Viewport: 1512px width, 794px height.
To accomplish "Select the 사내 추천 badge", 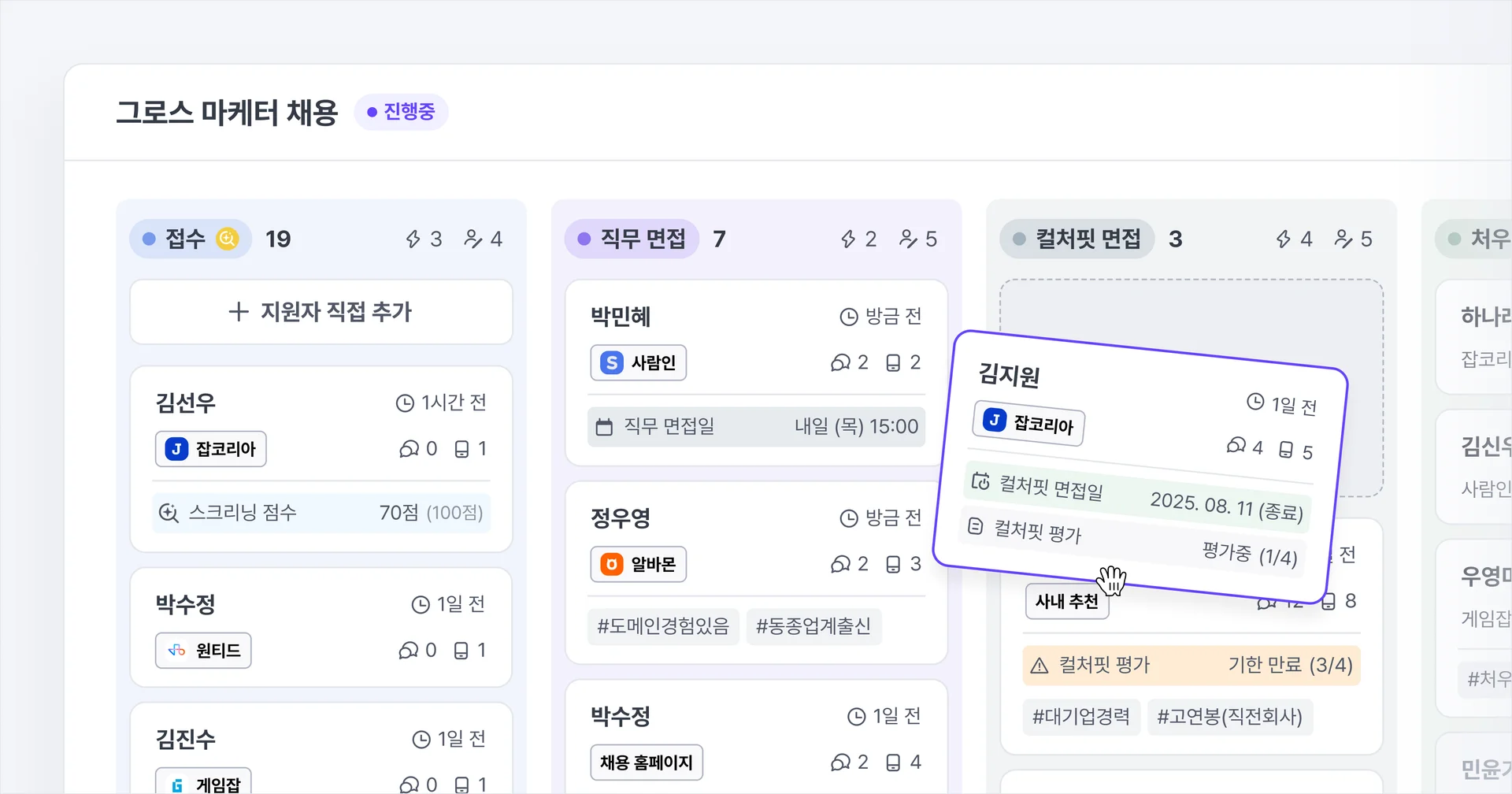I will click(x=1066, y=601).
